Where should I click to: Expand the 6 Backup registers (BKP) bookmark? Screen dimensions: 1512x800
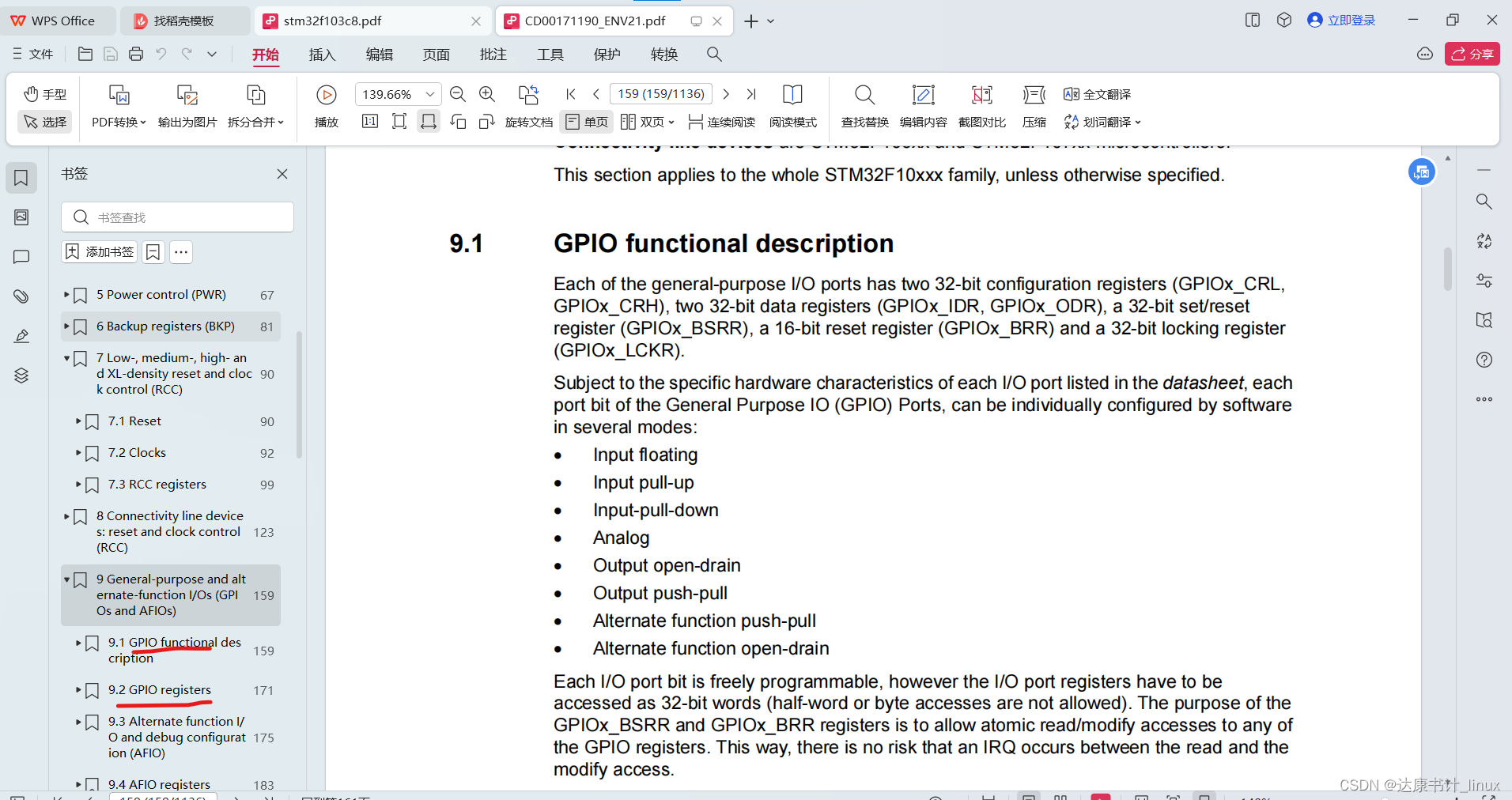[x=66, y=326]
